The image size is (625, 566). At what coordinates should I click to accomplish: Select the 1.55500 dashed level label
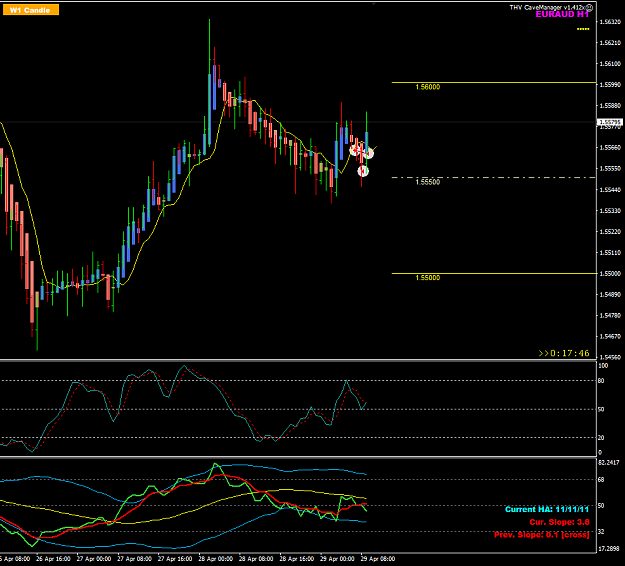tap(428, 182)
